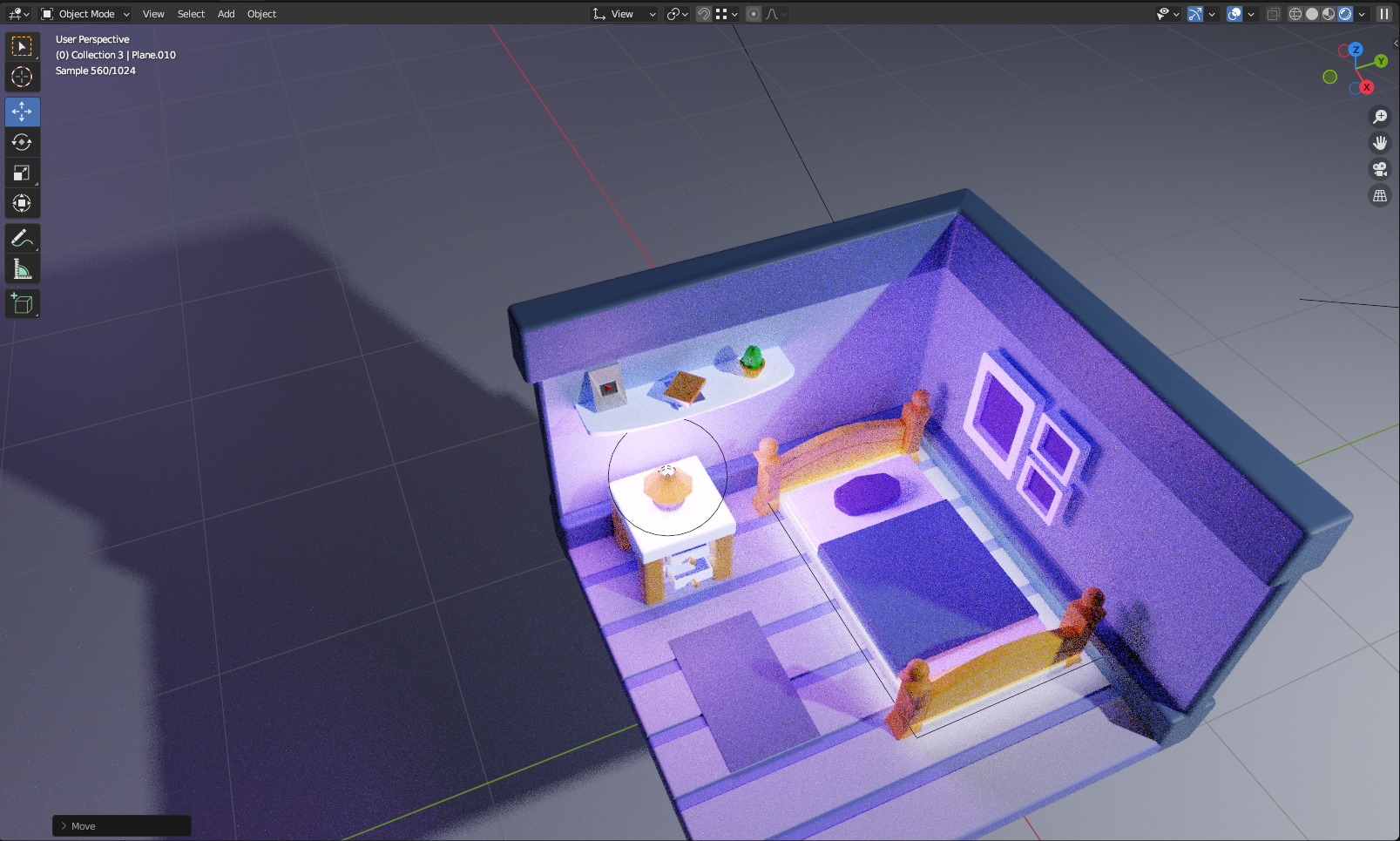Choose the Annotate pencil tool
Image resolution: width=1400 pixels, height=841 pixels.
point(22,238)
